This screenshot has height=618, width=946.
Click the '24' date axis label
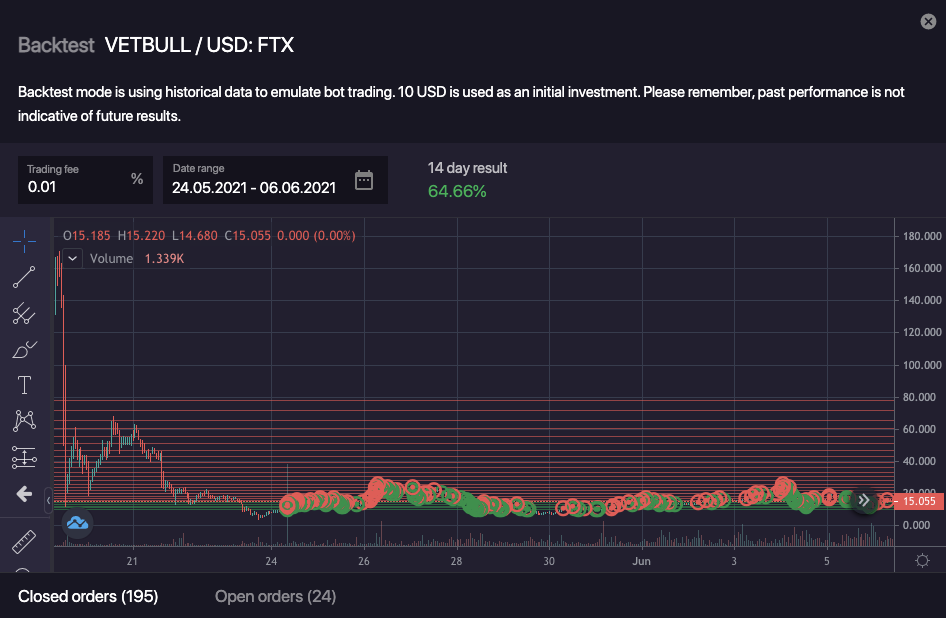click(271, 561)
